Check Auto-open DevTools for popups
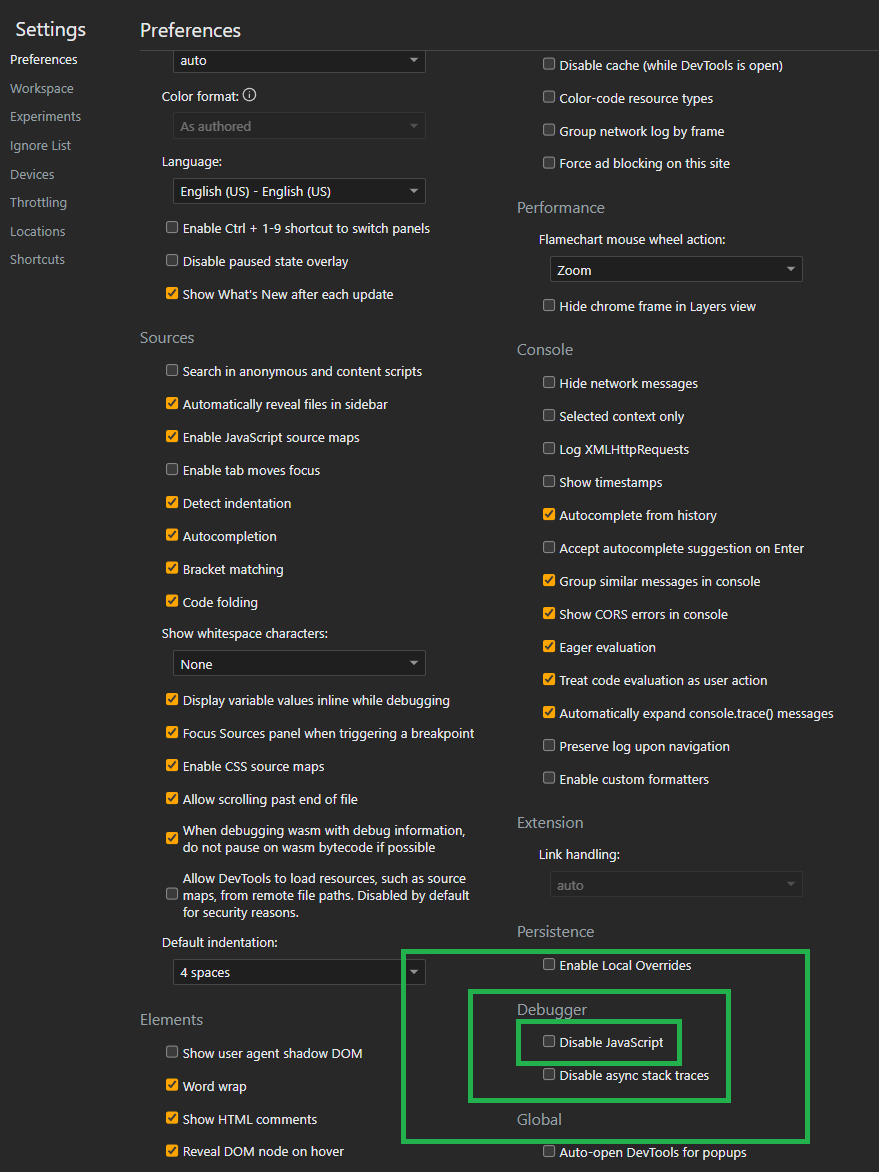This screenshot has width=879, height=1172. tap(549, 1151)
